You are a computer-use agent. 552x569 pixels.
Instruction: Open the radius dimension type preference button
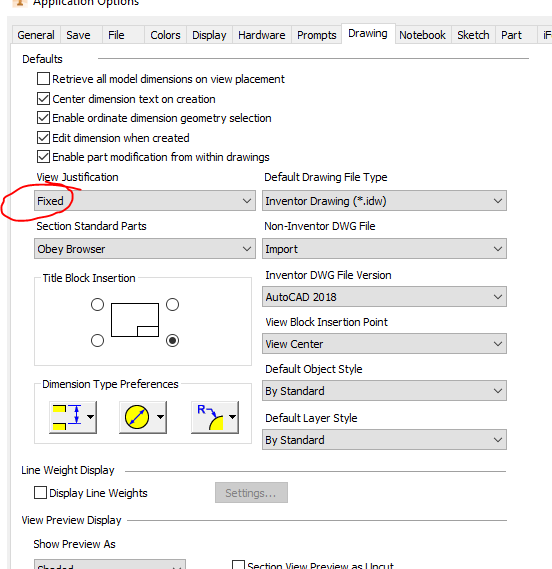click(x=215, y=417)
